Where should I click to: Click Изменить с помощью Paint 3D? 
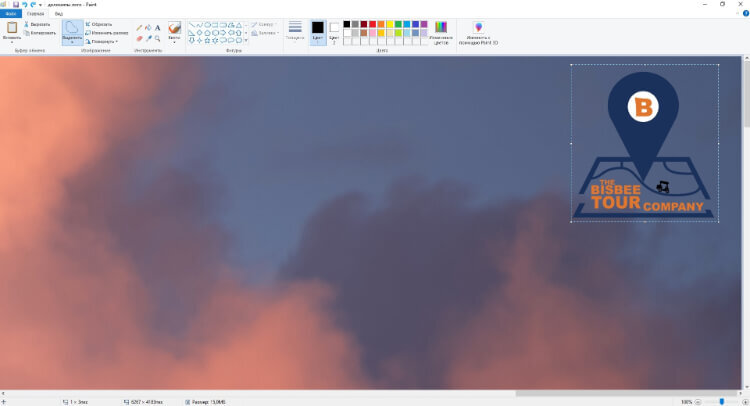(x=478, y=33)
